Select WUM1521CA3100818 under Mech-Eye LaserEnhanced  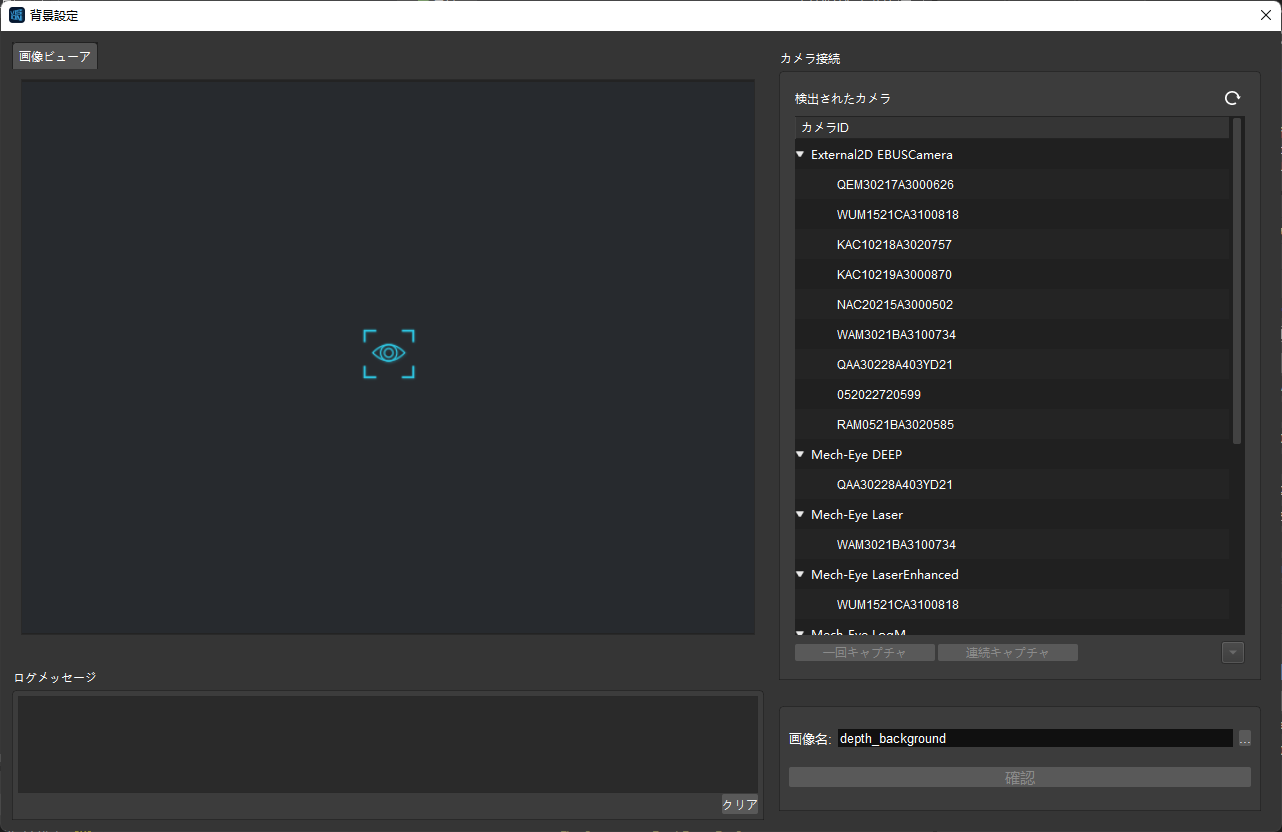click(x=1012, y=605)
